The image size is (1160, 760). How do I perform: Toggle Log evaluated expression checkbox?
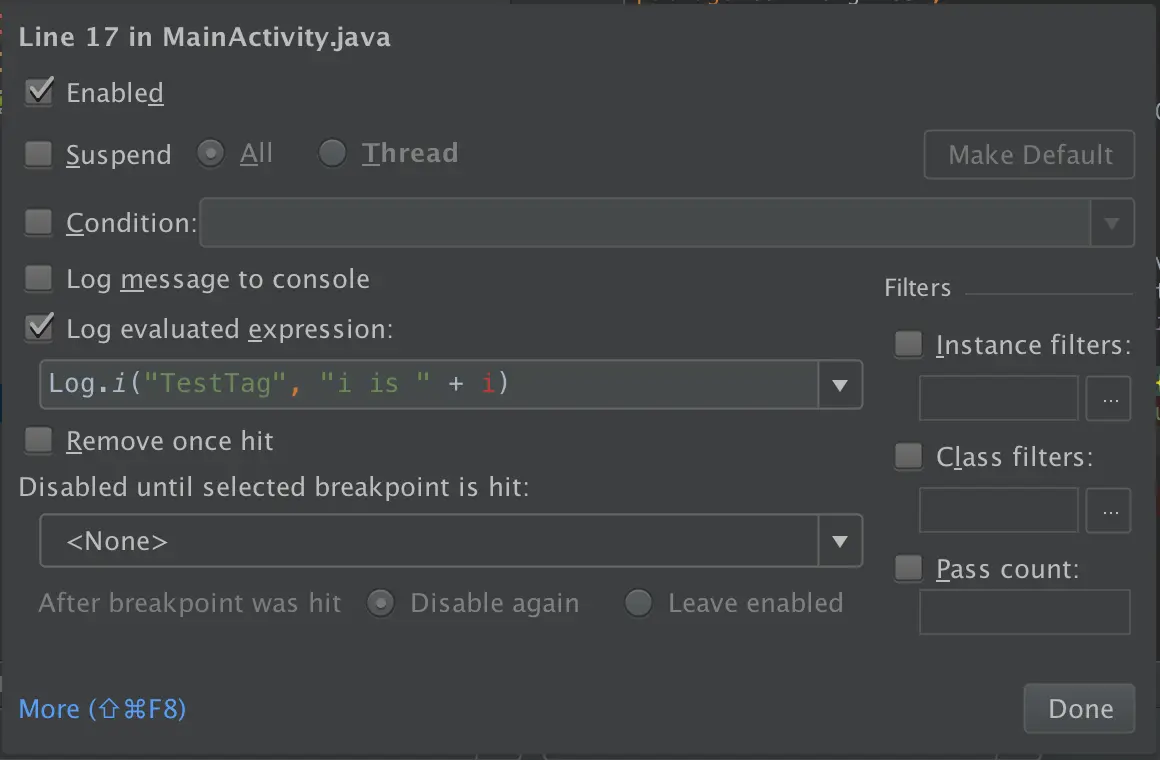39,327
